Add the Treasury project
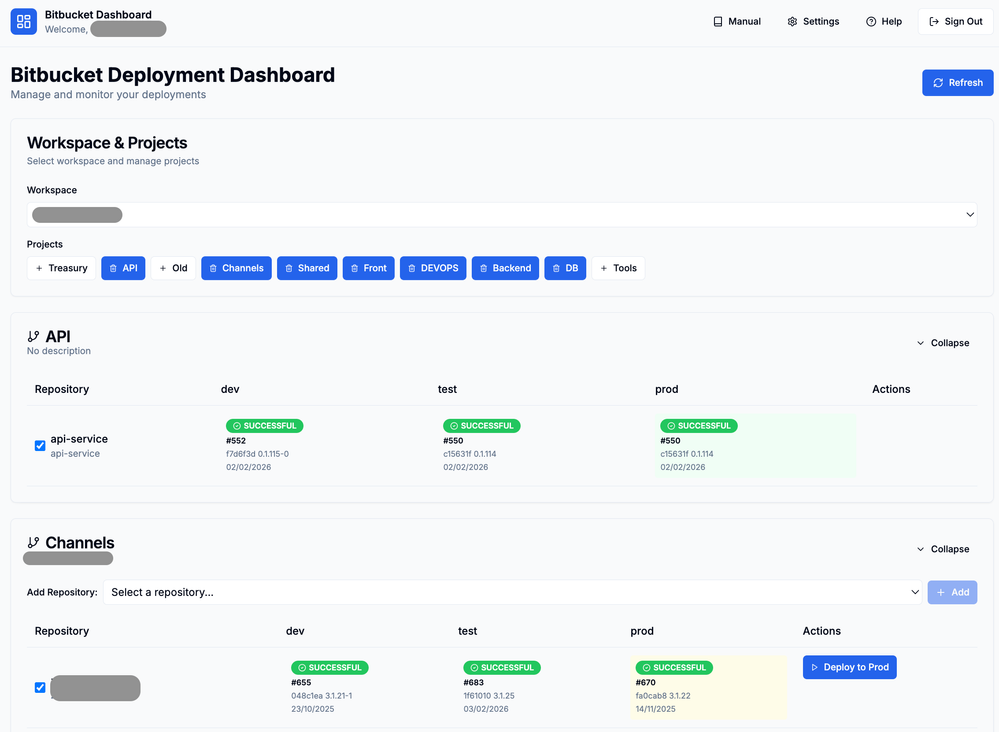 pyautogui.click(x=61, y=268)
